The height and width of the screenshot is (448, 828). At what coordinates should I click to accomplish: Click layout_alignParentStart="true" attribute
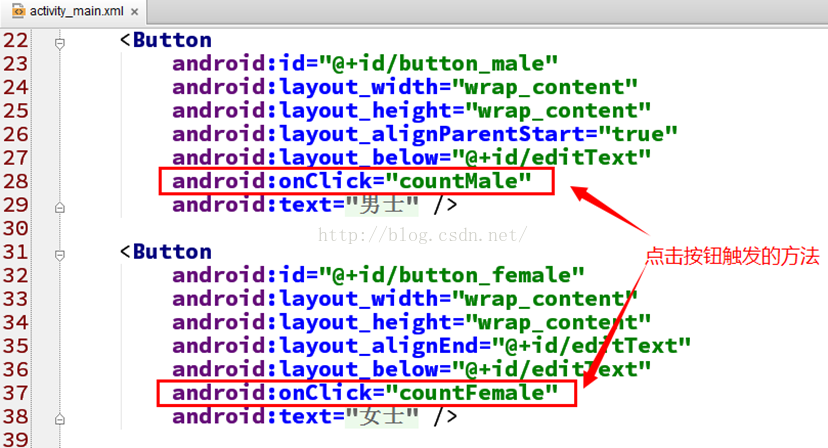425,134
